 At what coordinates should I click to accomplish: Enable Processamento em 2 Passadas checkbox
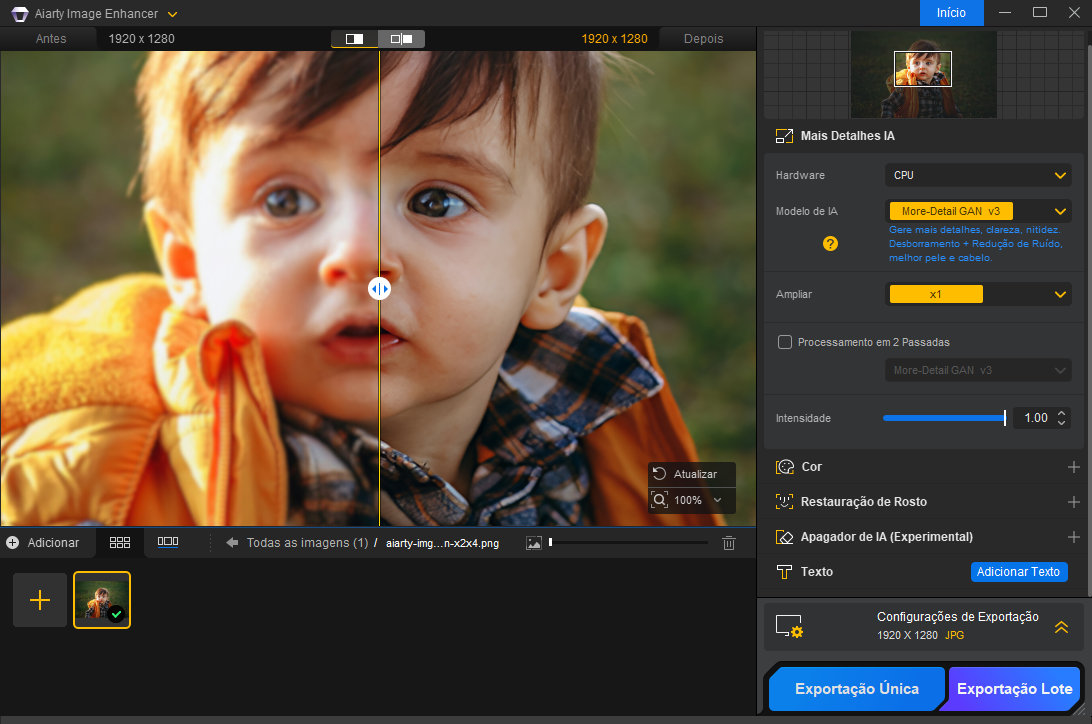(785, 342)
